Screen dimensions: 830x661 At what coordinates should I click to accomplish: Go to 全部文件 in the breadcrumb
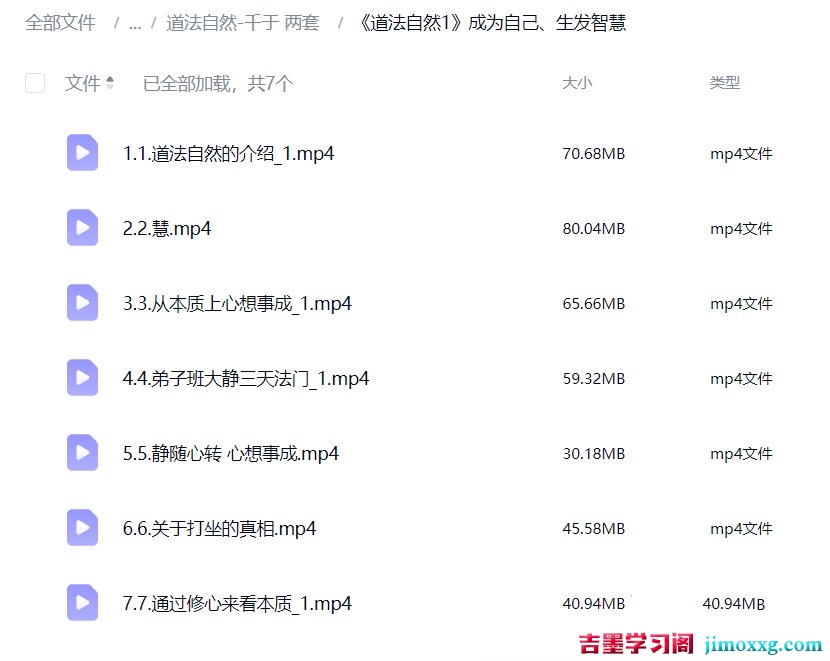click(x=60, y=23)
